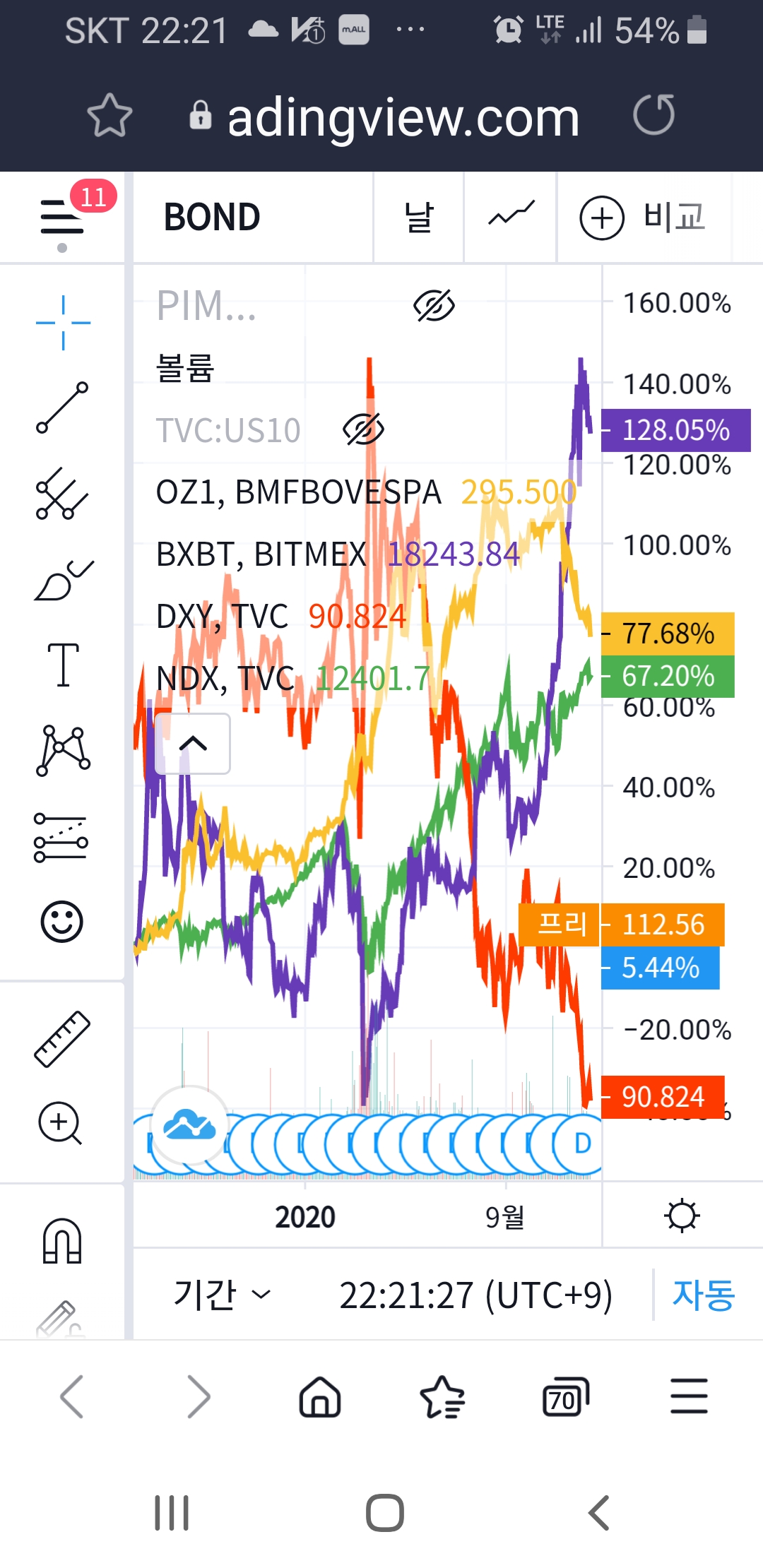Open the hamburger menu with 11 notifications
Viewport: 763px width, 1568px height.
click(x=62, y=218)
